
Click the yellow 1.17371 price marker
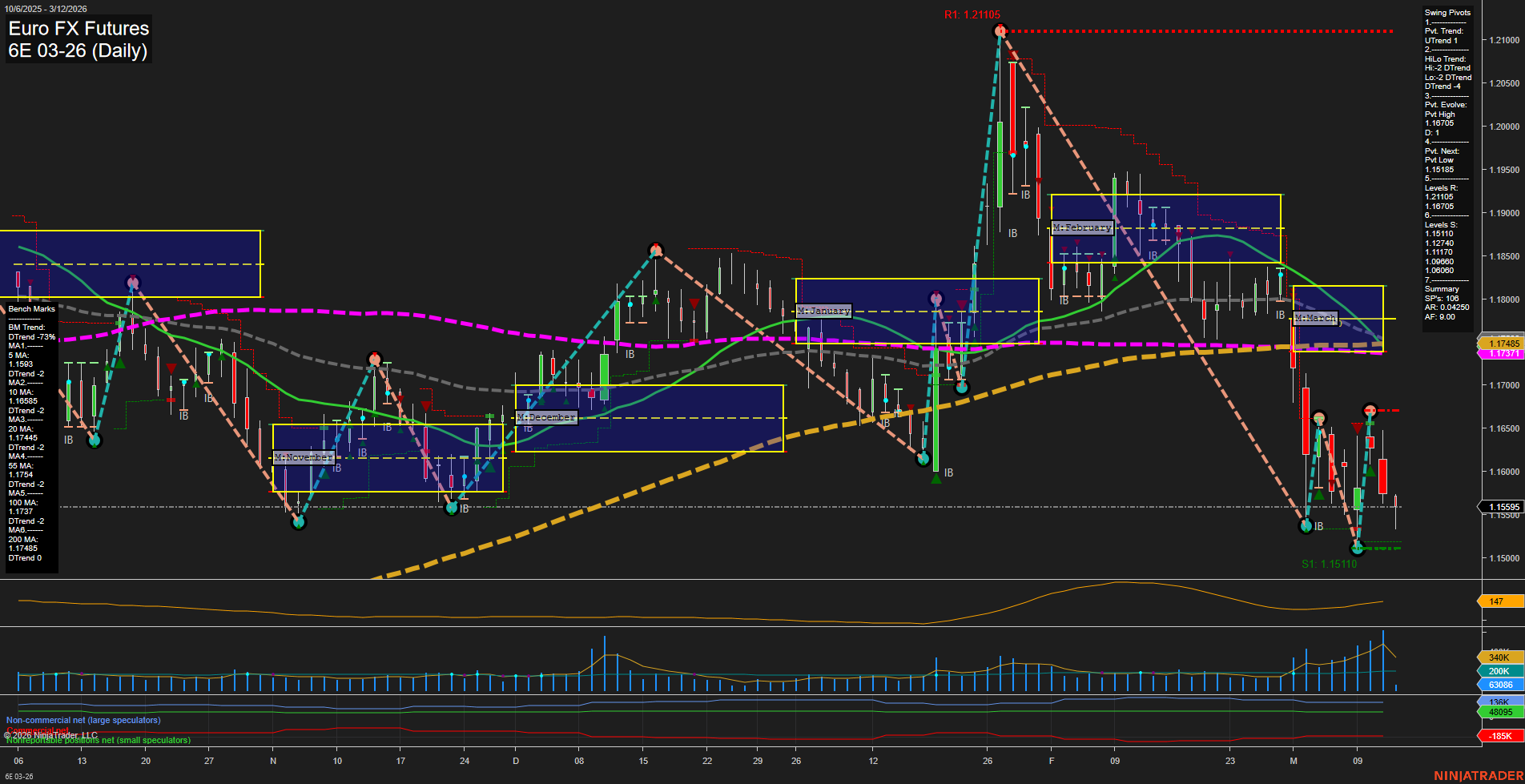coord(1499,353)
